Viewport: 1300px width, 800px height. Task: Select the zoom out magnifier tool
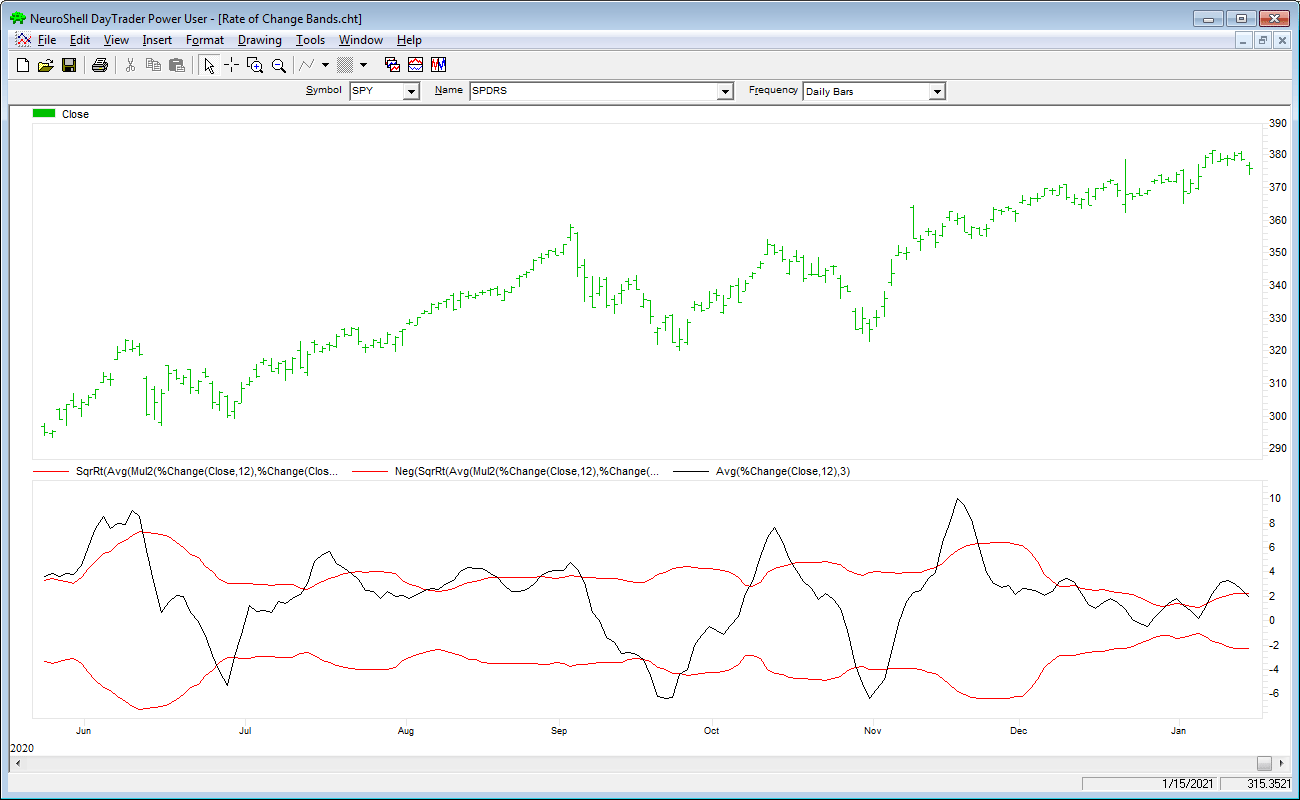coord(279,65)
